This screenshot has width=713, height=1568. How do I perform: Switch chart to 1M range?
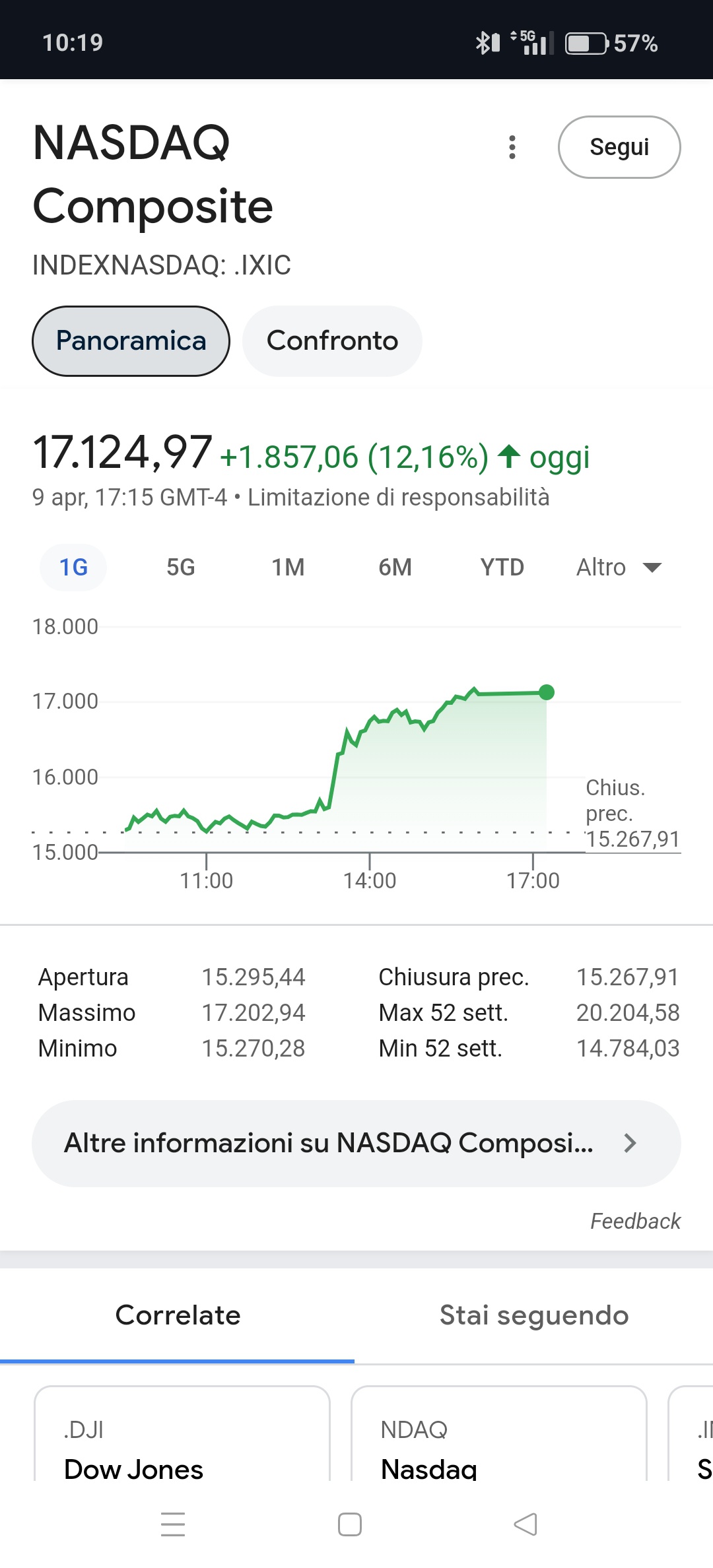click(289, 568)
